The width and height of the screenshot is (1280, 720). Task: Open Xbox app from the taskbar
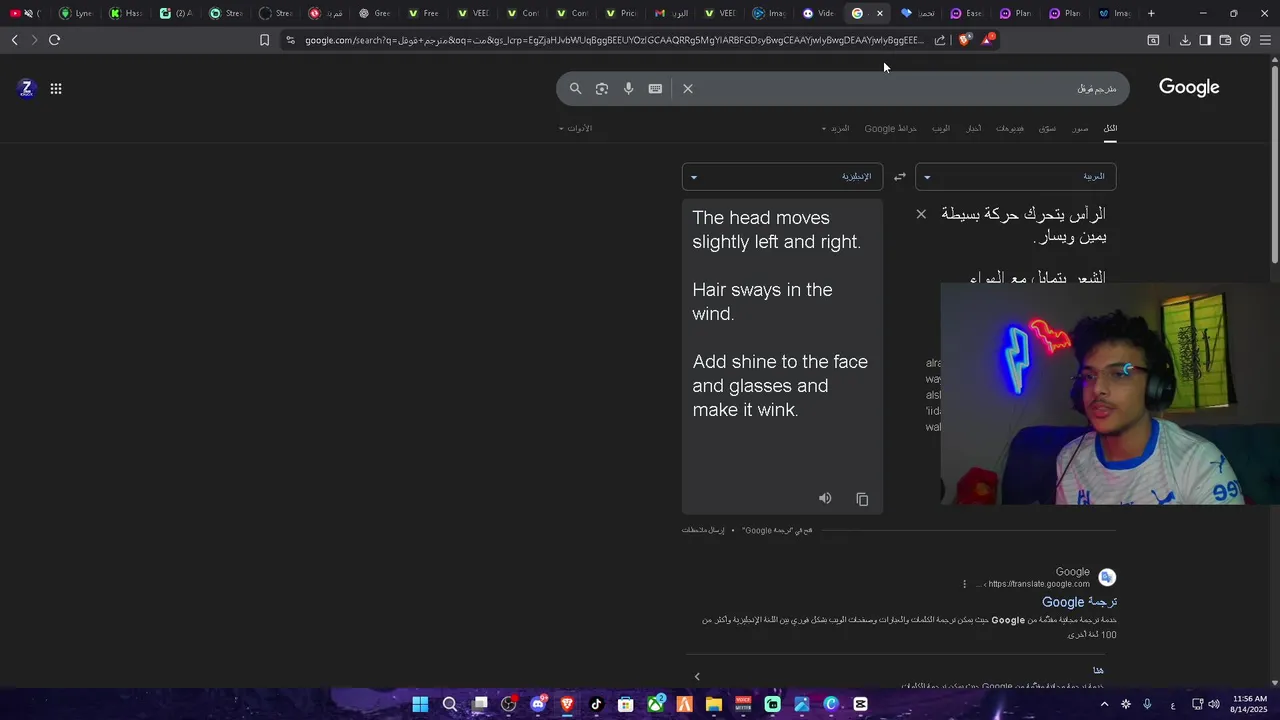click(x=656, y=704)
